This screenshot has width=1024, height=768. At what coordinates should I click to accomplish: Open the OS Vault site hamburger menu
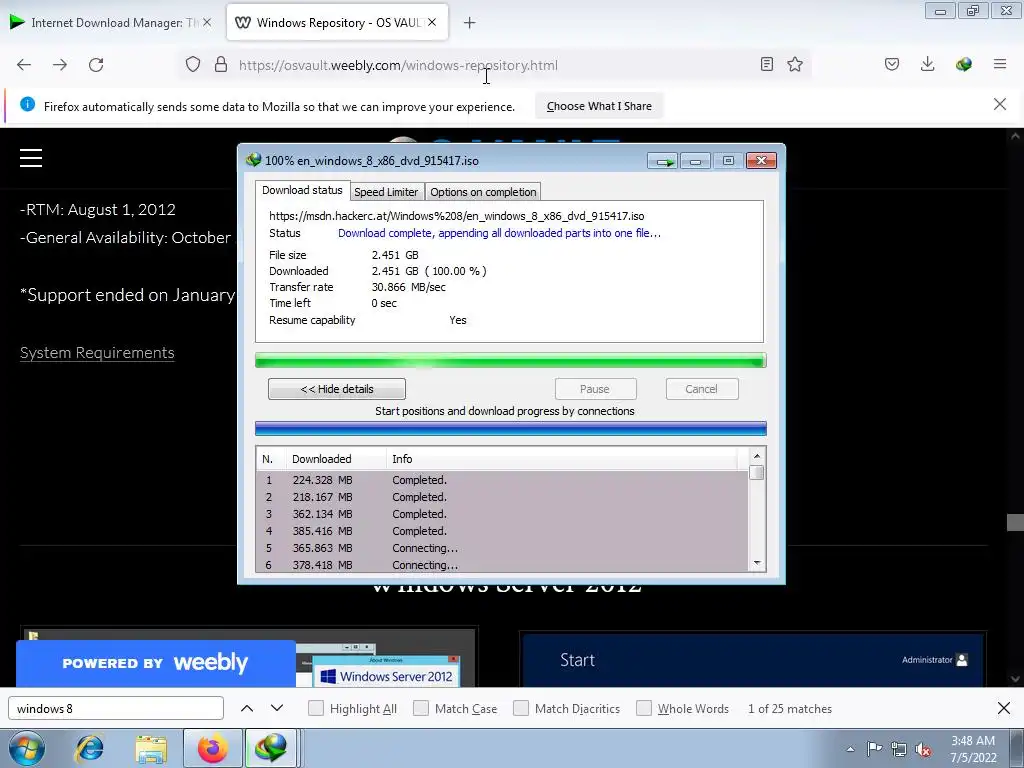pos(31,158)
